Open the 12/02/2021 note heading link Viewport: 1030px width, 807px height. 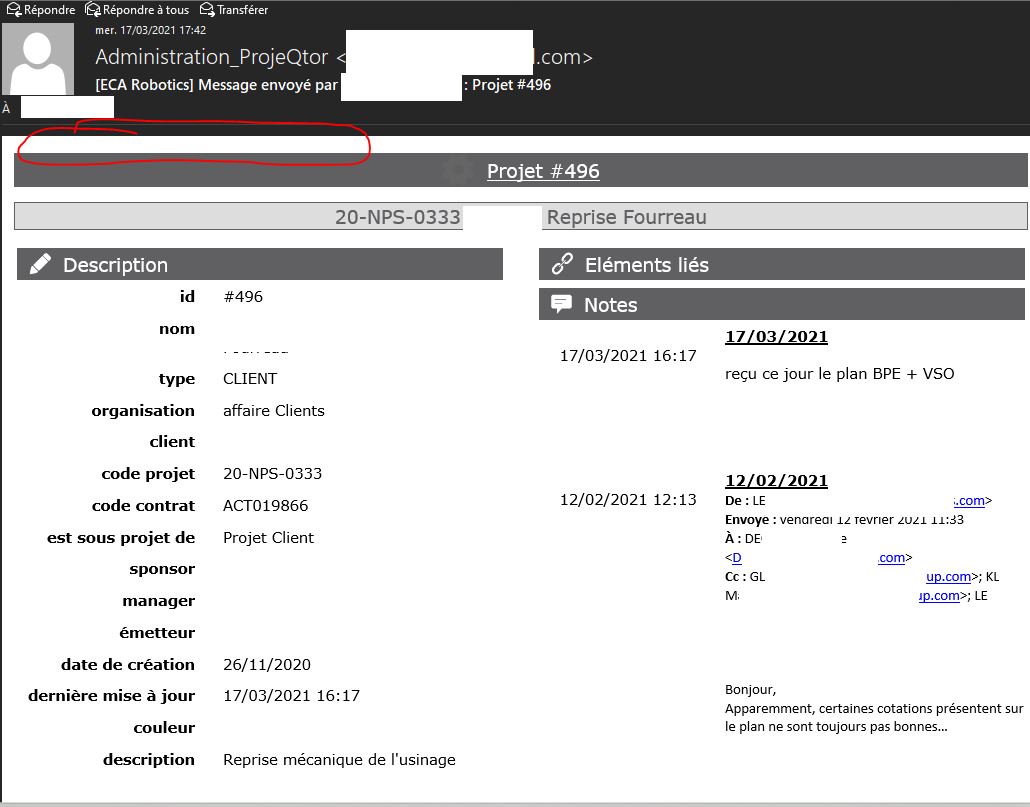776,481
